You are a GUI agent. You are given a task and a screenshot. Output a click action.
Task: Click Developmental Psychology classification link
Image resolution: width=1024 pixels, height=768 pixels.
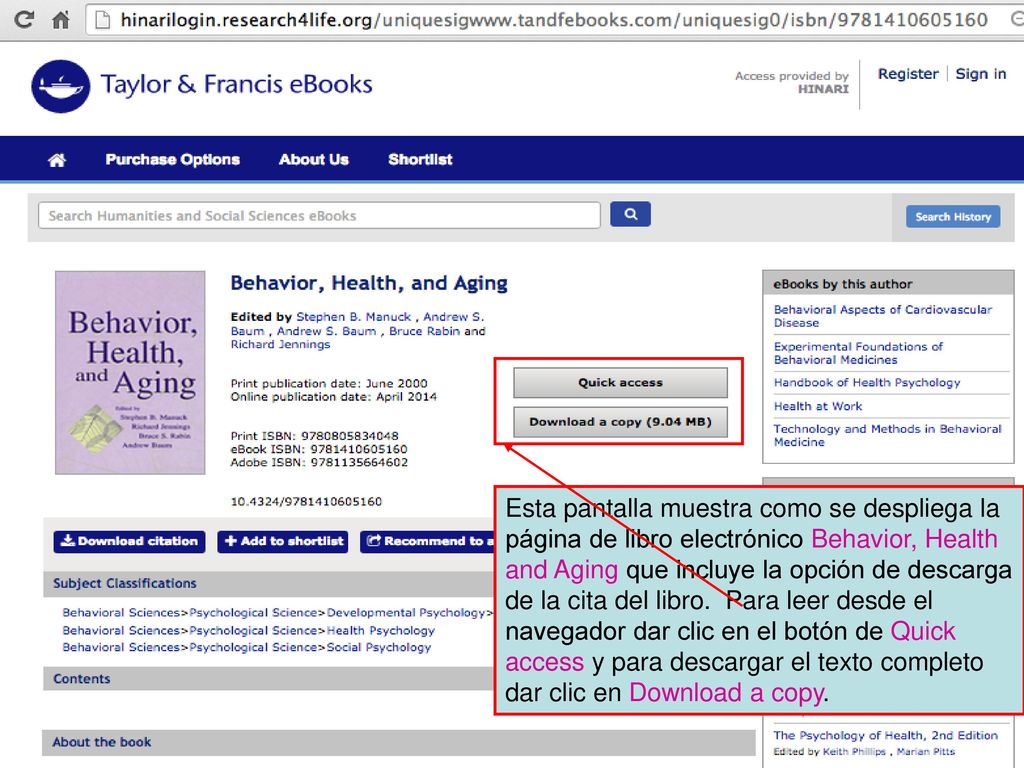406,613
